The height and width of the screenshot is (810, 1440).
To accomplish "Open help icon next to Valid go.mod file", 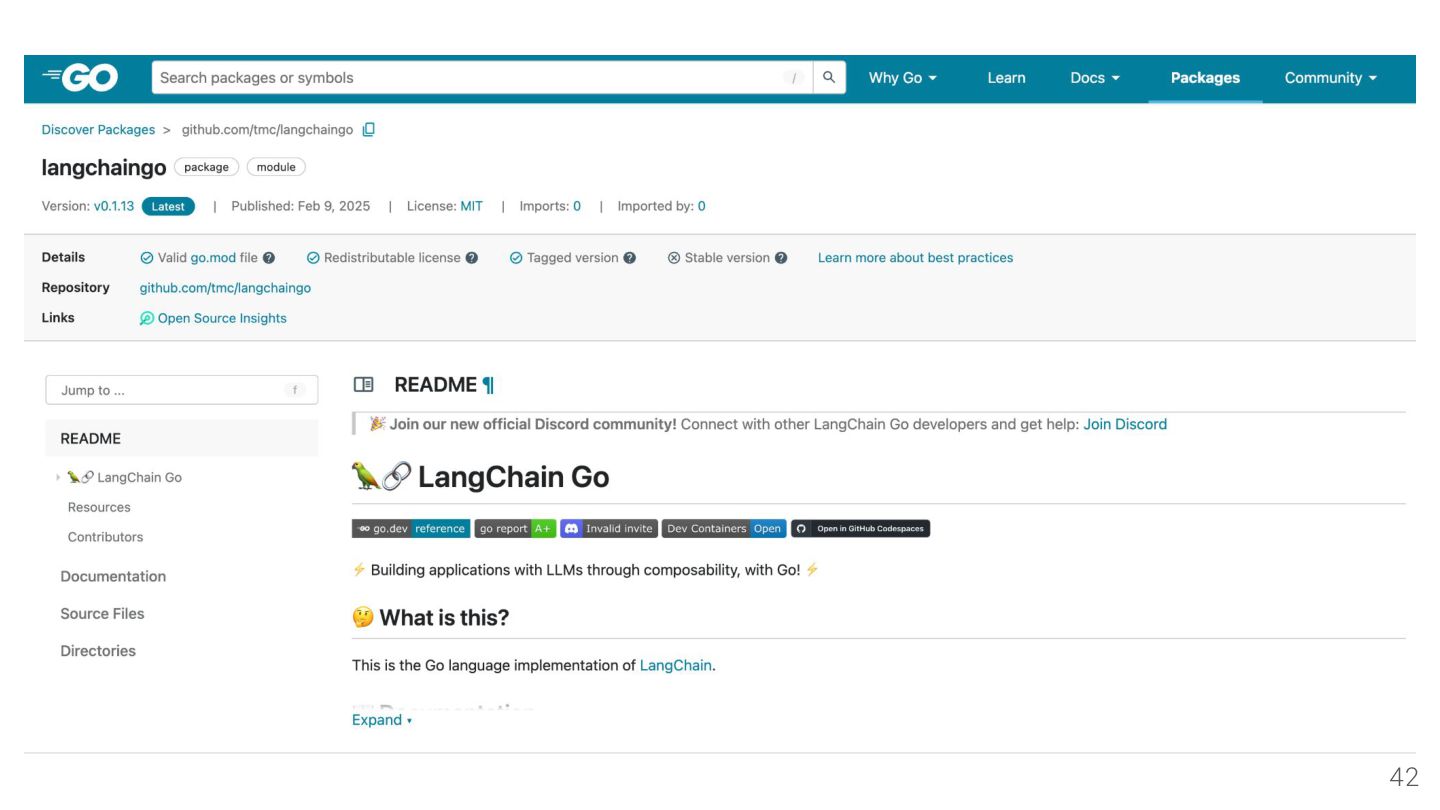I will (269, 258).
